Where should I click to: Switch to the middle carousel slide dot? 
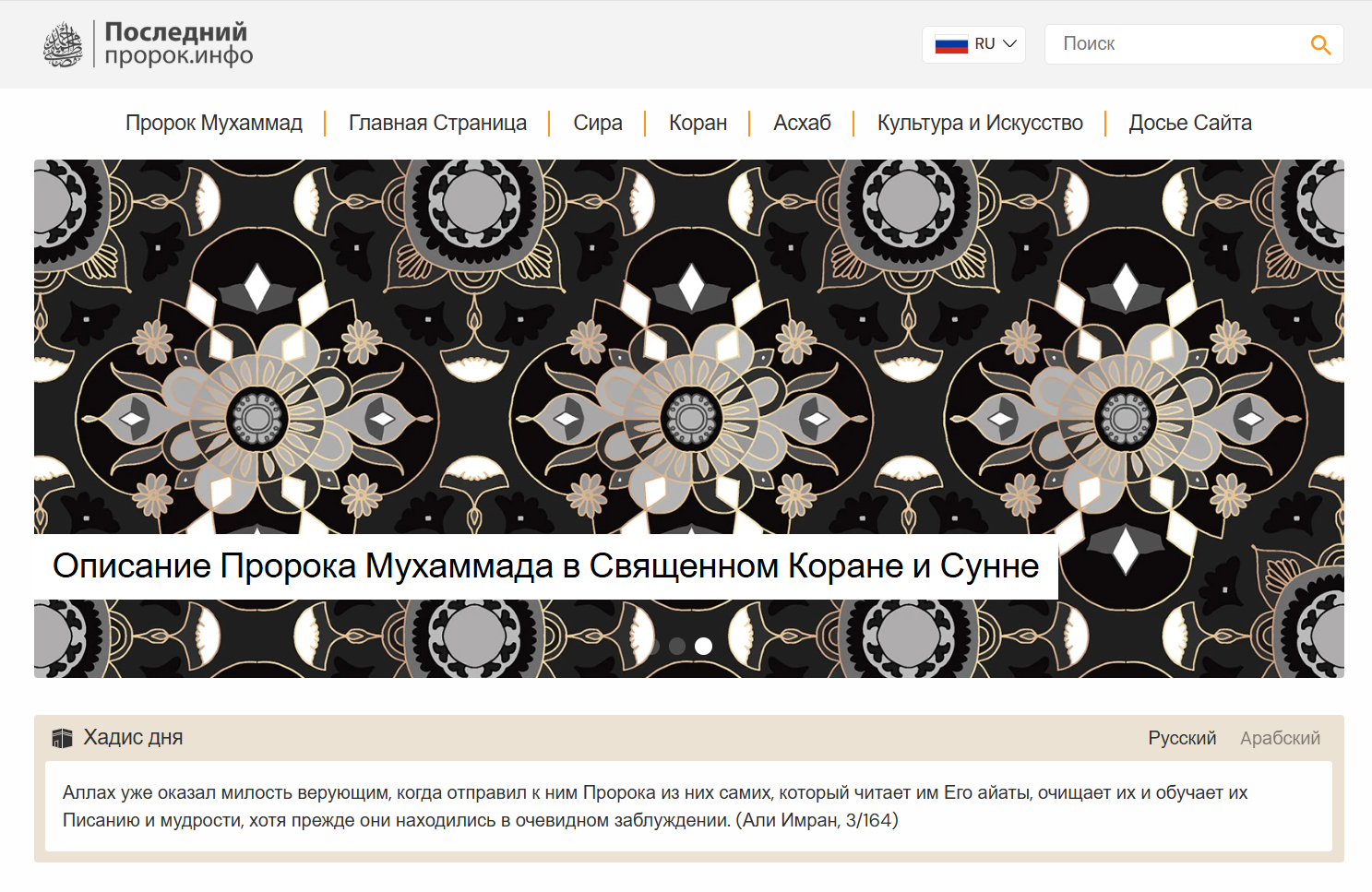point(676,646)
